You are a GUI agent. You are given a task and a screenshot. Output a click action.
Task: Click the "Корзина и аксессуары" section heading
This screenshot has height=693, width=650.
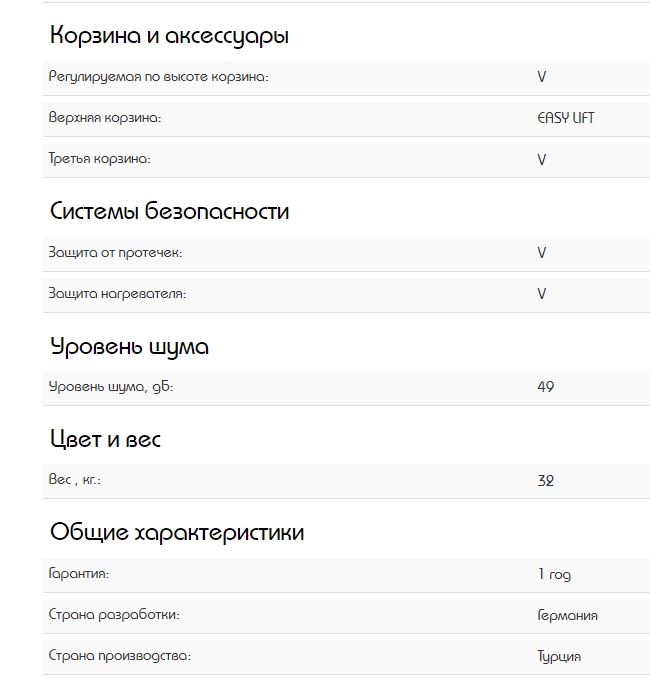169,37
